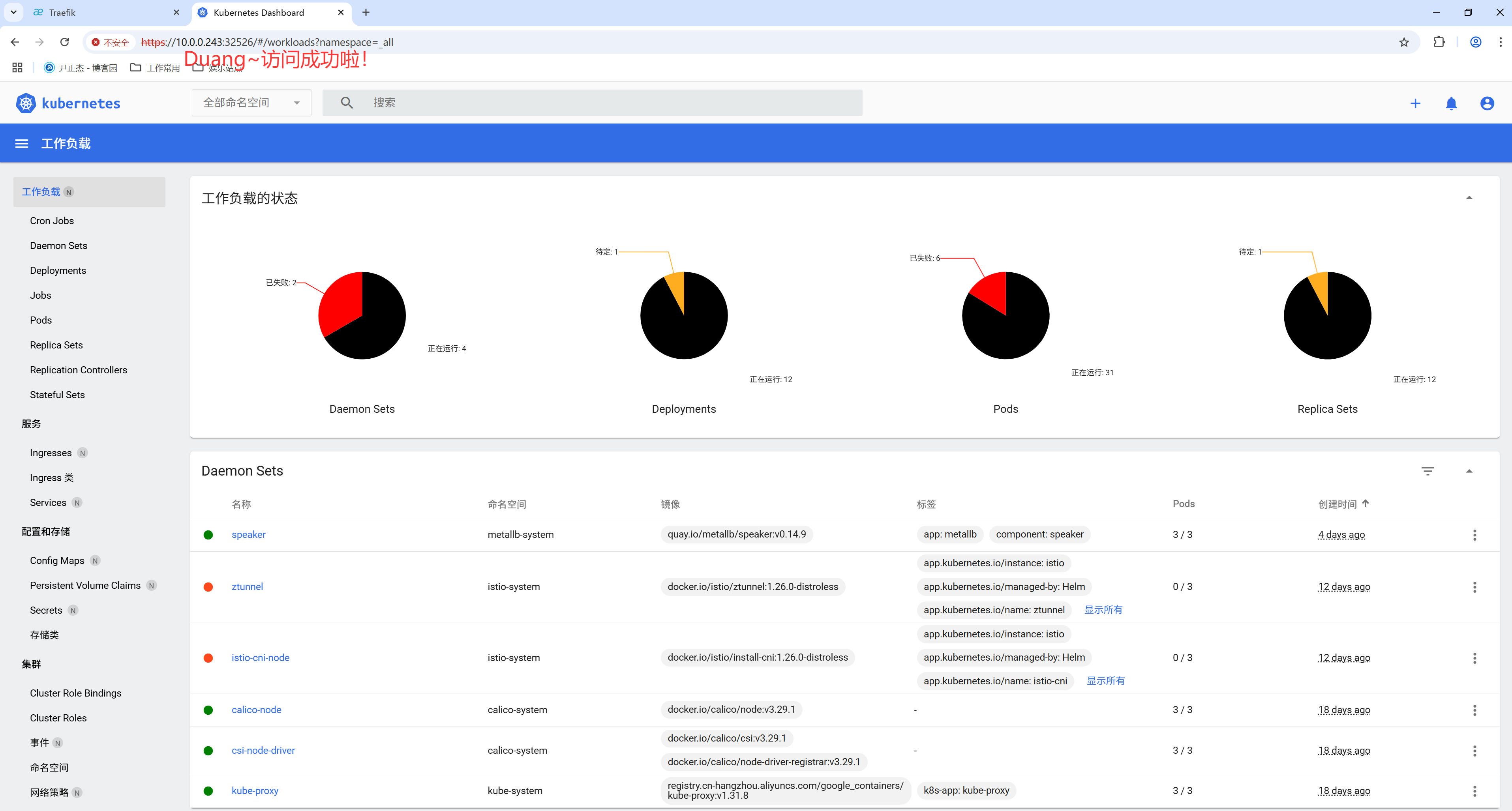The width and height of the screenshot is (1512, 811).
Task: Collapse the Daemon Sets table card
Action: click(x=1469, y=471)
